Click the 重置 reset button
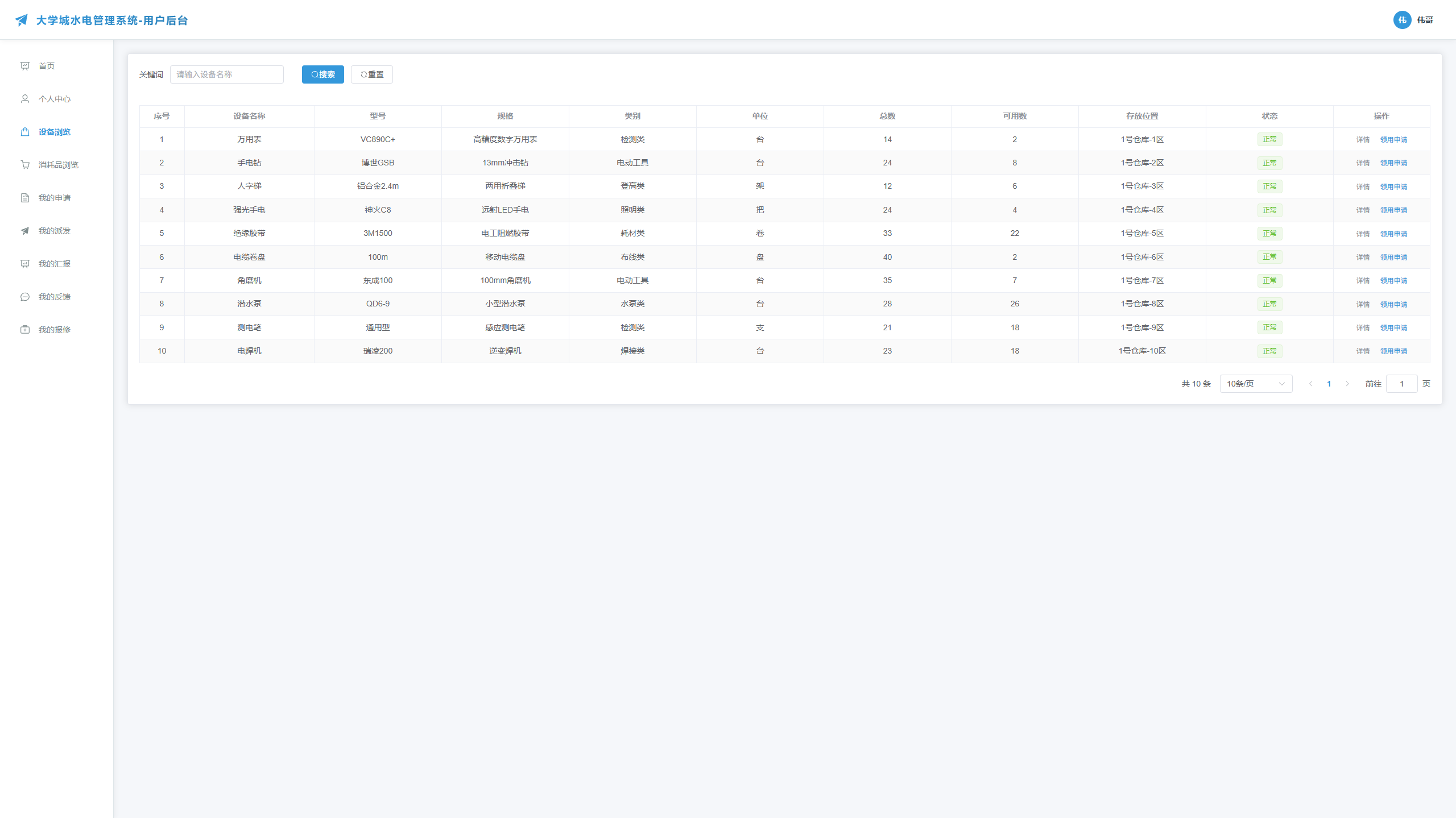 point(372,74)
